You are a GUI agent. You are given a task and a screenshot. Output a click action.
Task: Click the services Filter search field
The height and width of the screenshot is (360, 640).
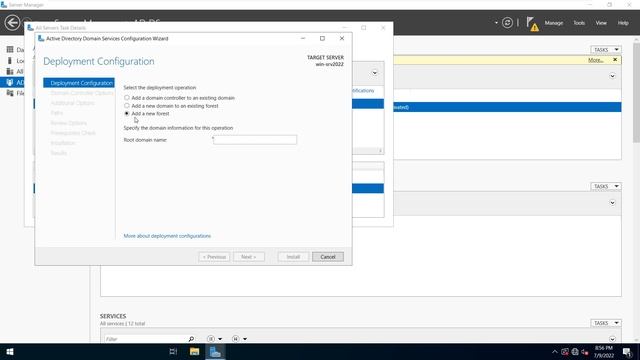coord(145,339)
